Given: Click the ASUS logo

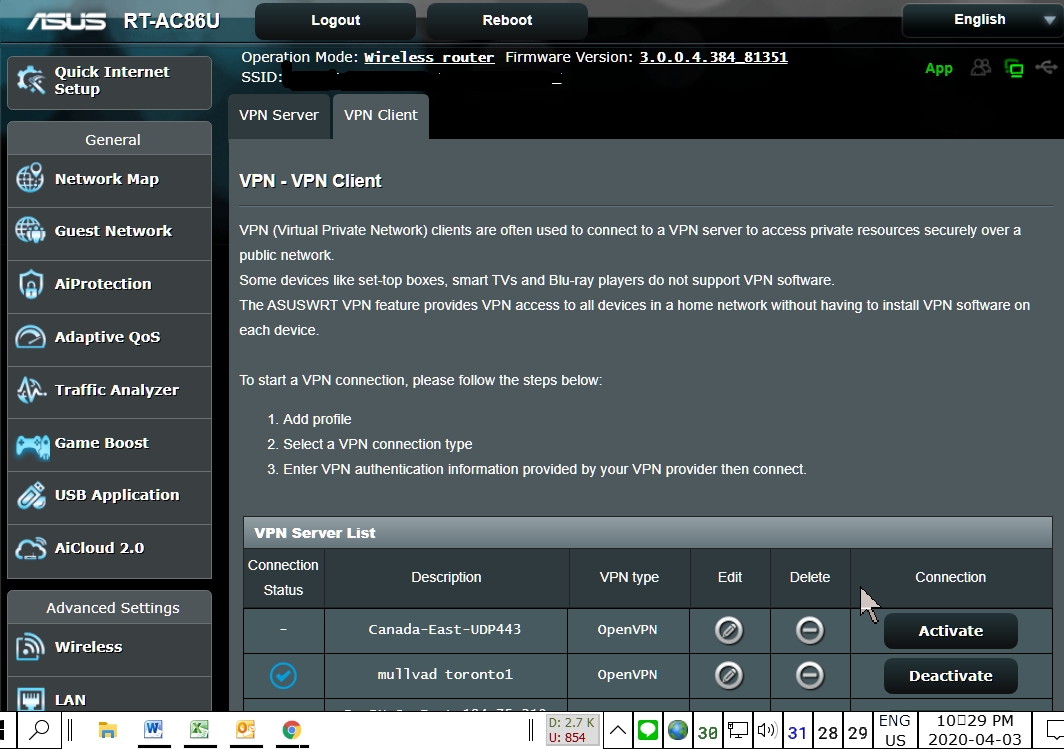Looking at the screenshot, I should click(x=66, y=21).
